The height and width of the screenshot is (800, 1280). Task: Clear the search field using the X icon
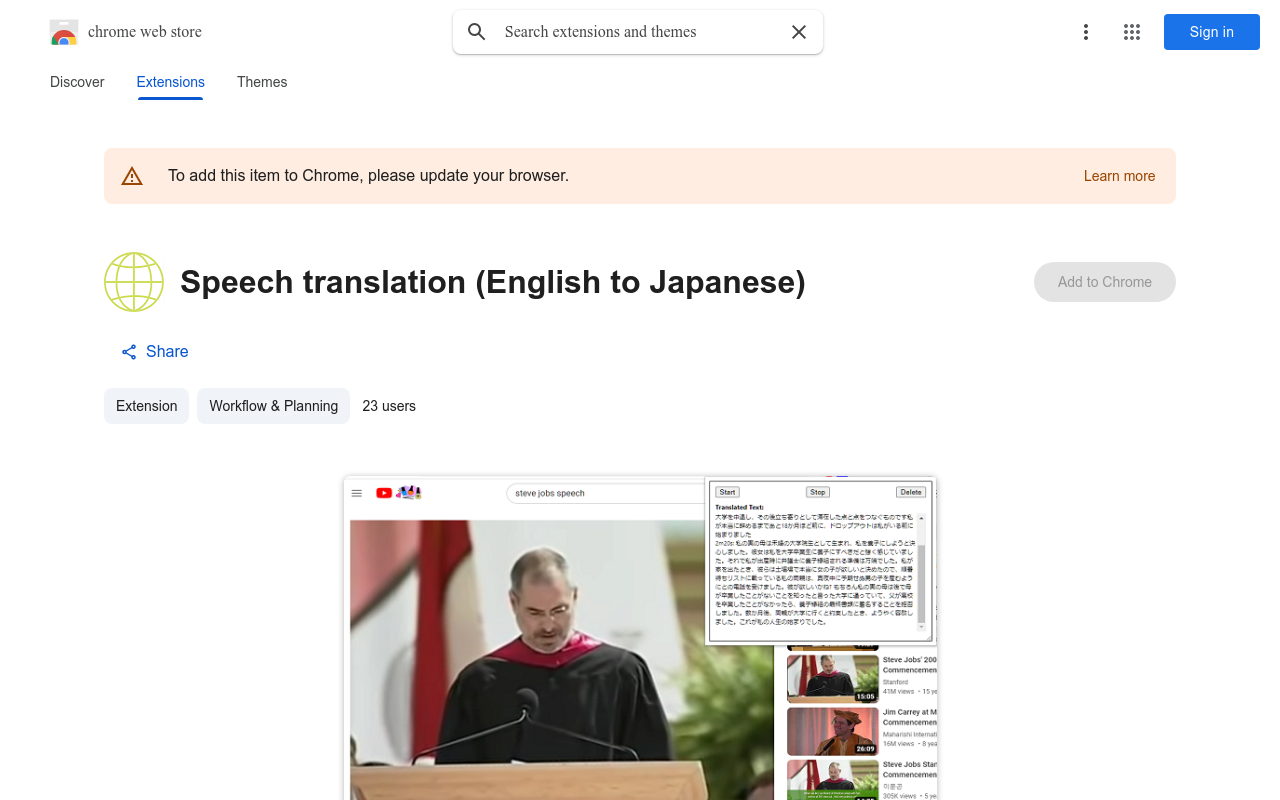tap(799, 32)
